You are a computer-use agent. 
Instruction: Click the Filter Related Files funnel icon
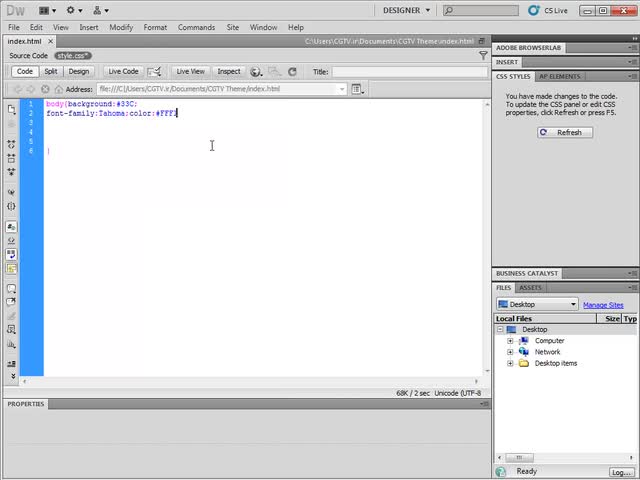click(483, 56)
